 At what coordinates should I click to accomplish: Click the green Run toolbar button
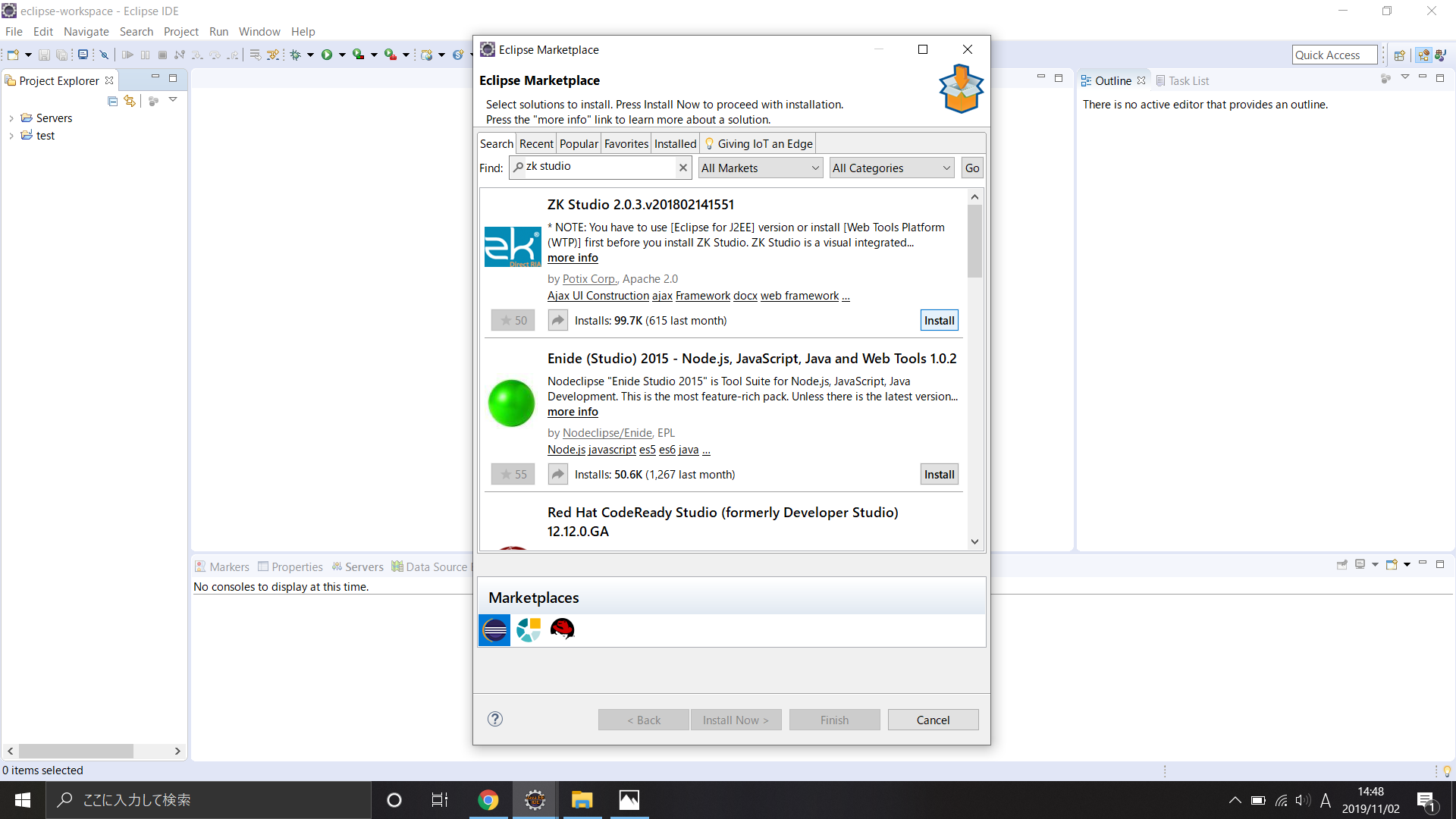tap(326, 55)
